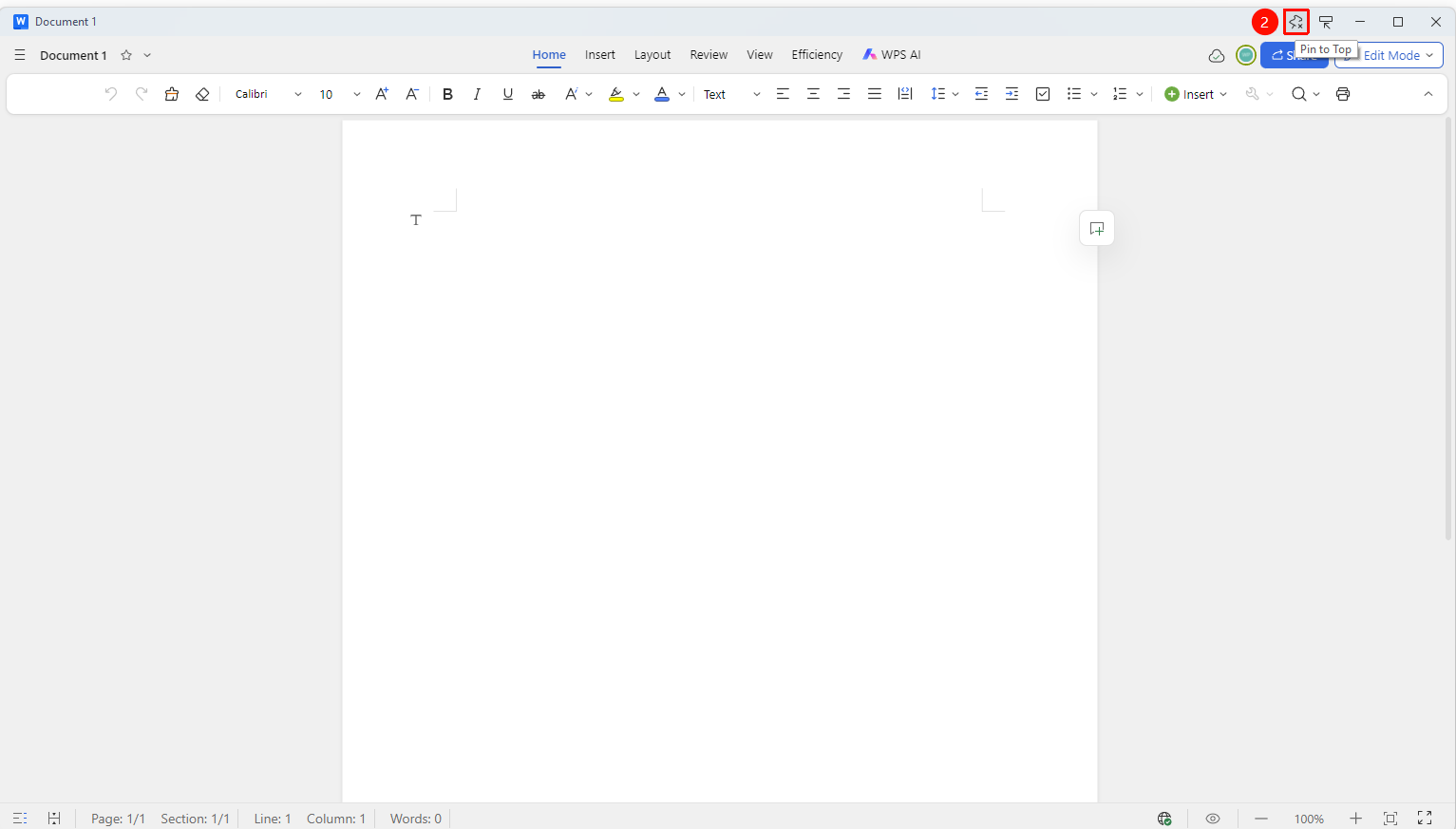Switch to the Insert tab
This screenshot has height=829, width=1456.
pyautogui.click(x=600, y=55)
